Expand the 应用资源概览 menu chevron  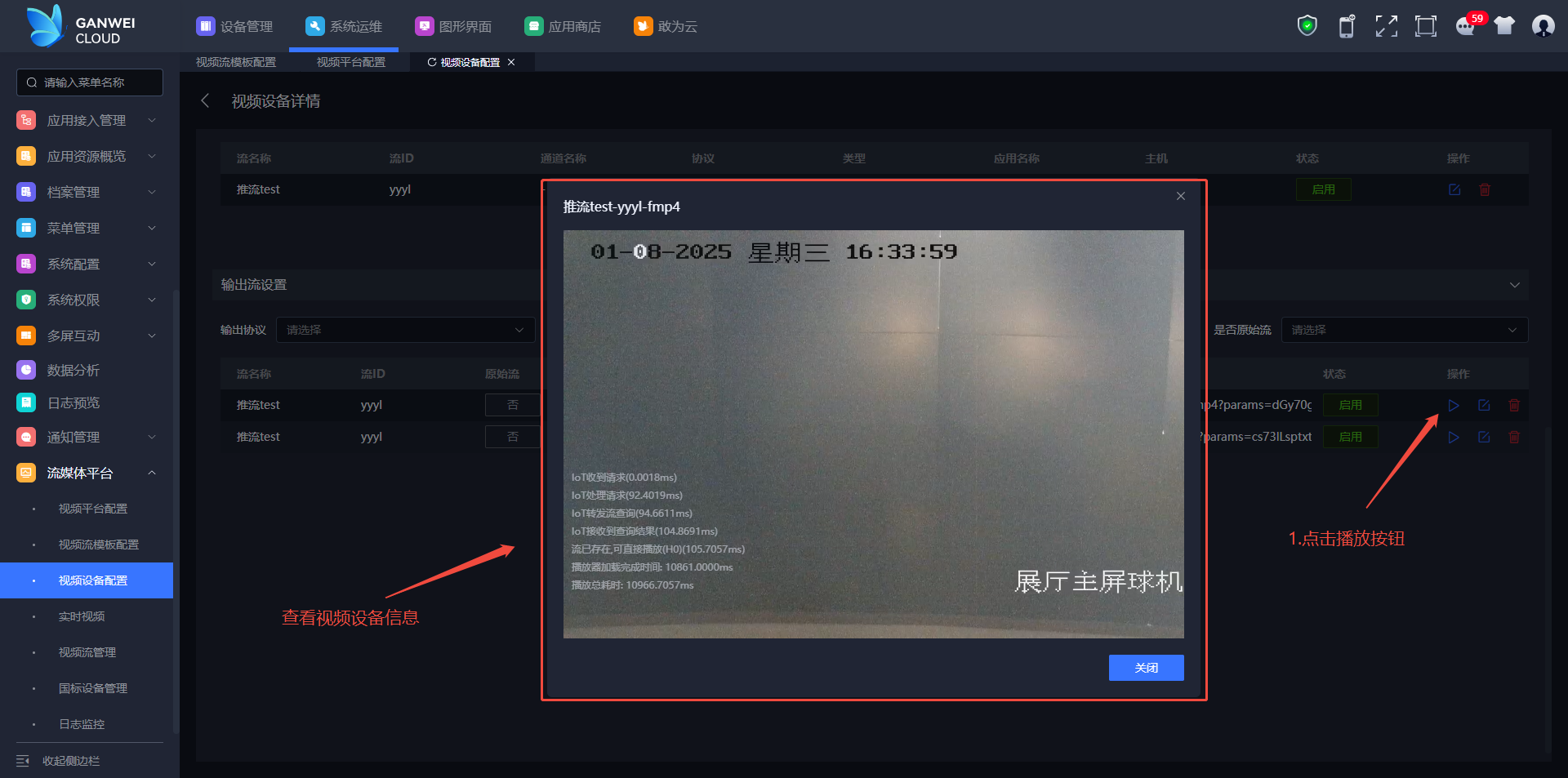[152, 156]
